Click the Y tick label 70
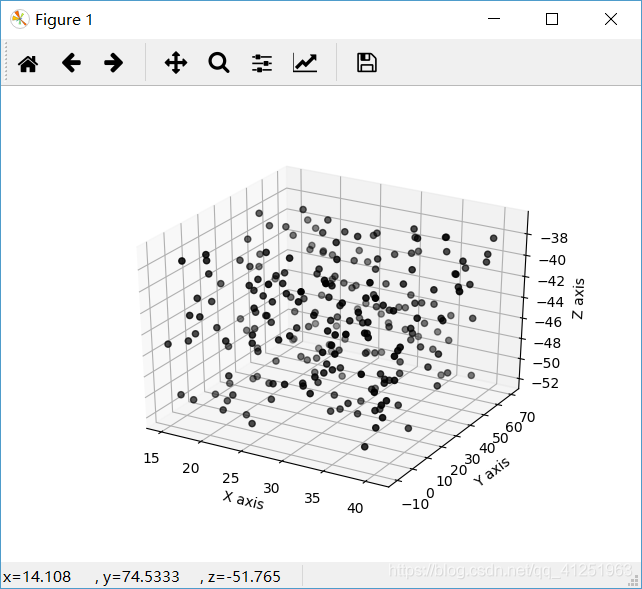 coord(527,417)
